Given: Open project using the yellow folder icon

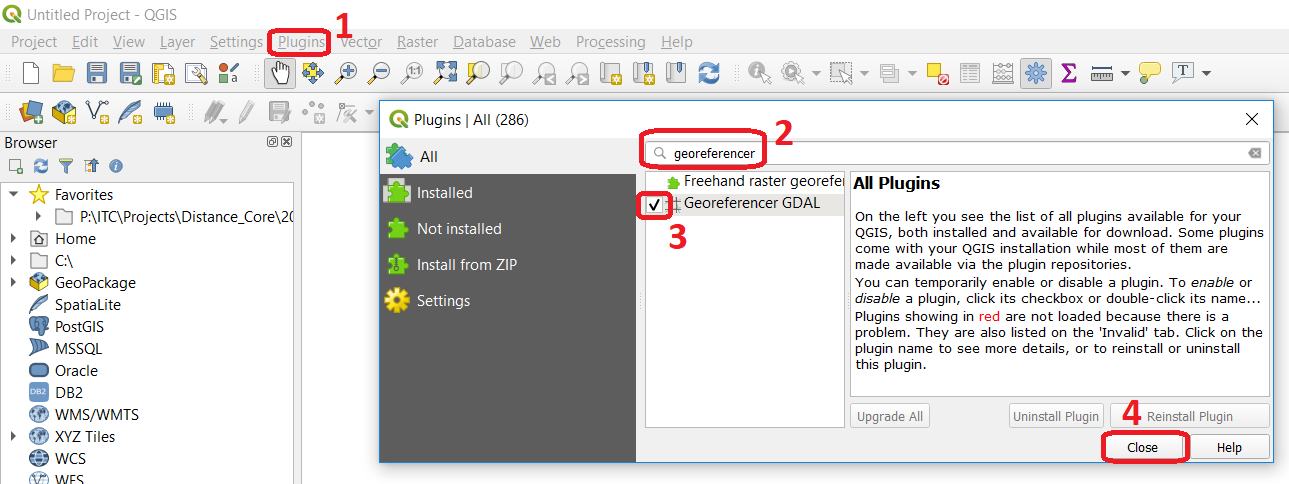Looking at the screenshot, I should click(64, 73).
